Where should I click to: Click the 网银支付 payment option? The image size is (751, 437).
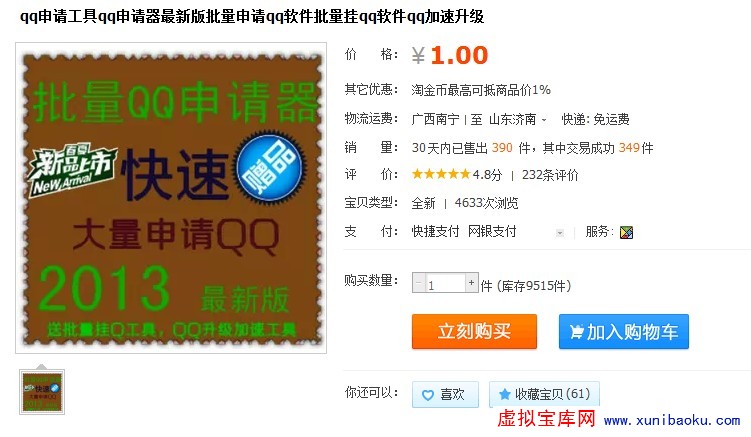492,231
